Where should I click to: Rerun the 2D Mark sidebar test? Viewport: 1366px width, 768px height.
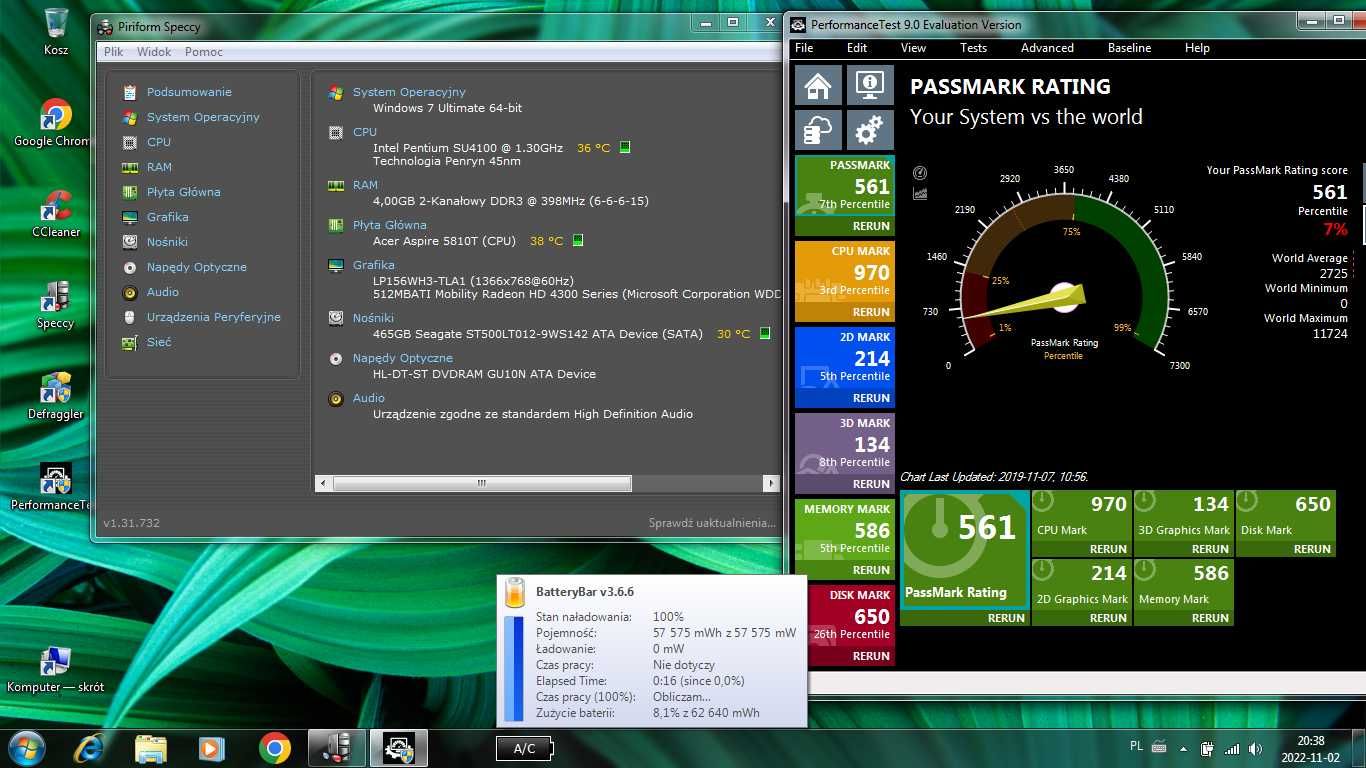click(x=871, y=398)
